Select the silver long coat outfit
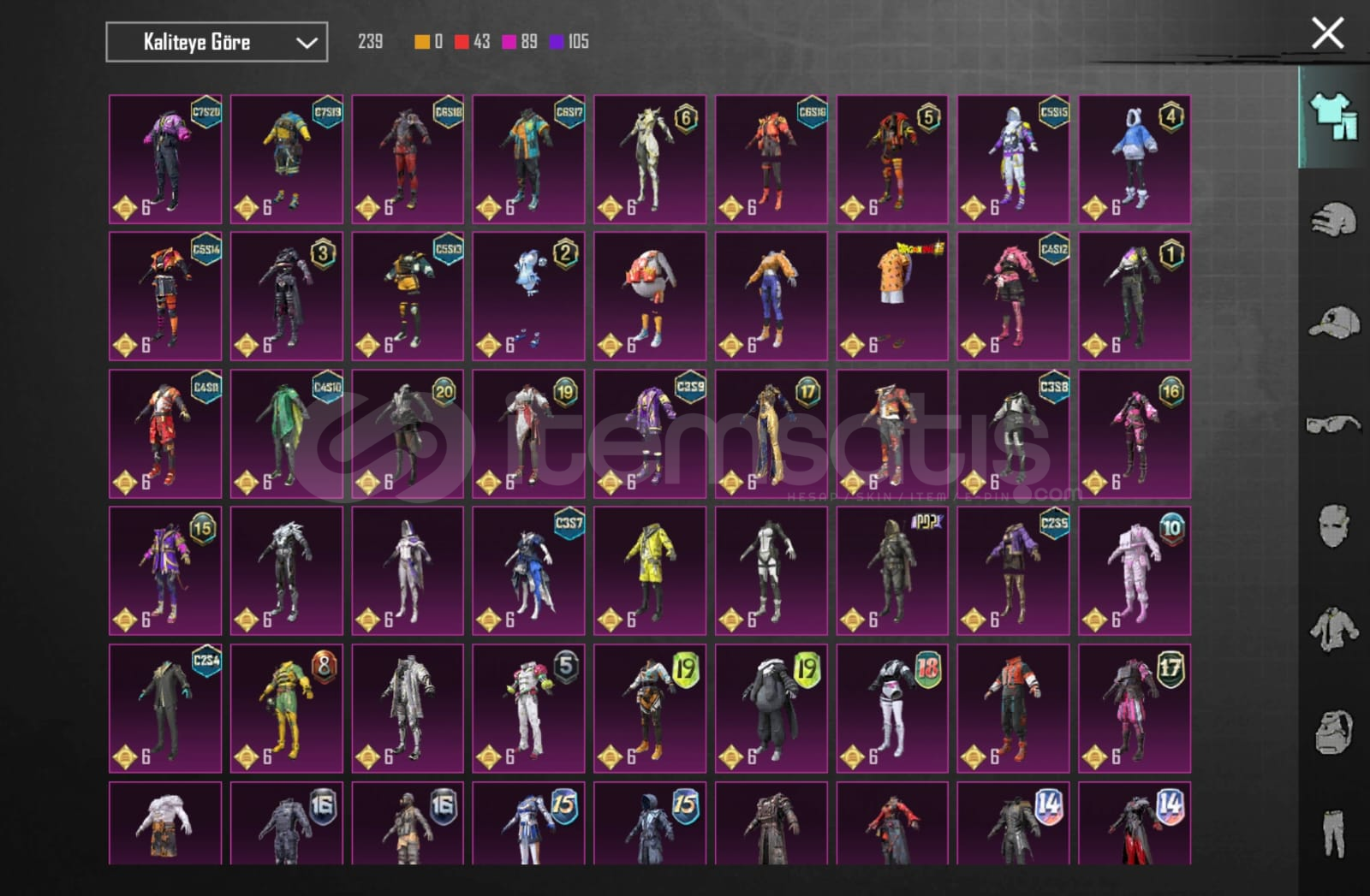The height and width of the screenshot is (896, 1370). pyautogui.click(x=408, y=709)
